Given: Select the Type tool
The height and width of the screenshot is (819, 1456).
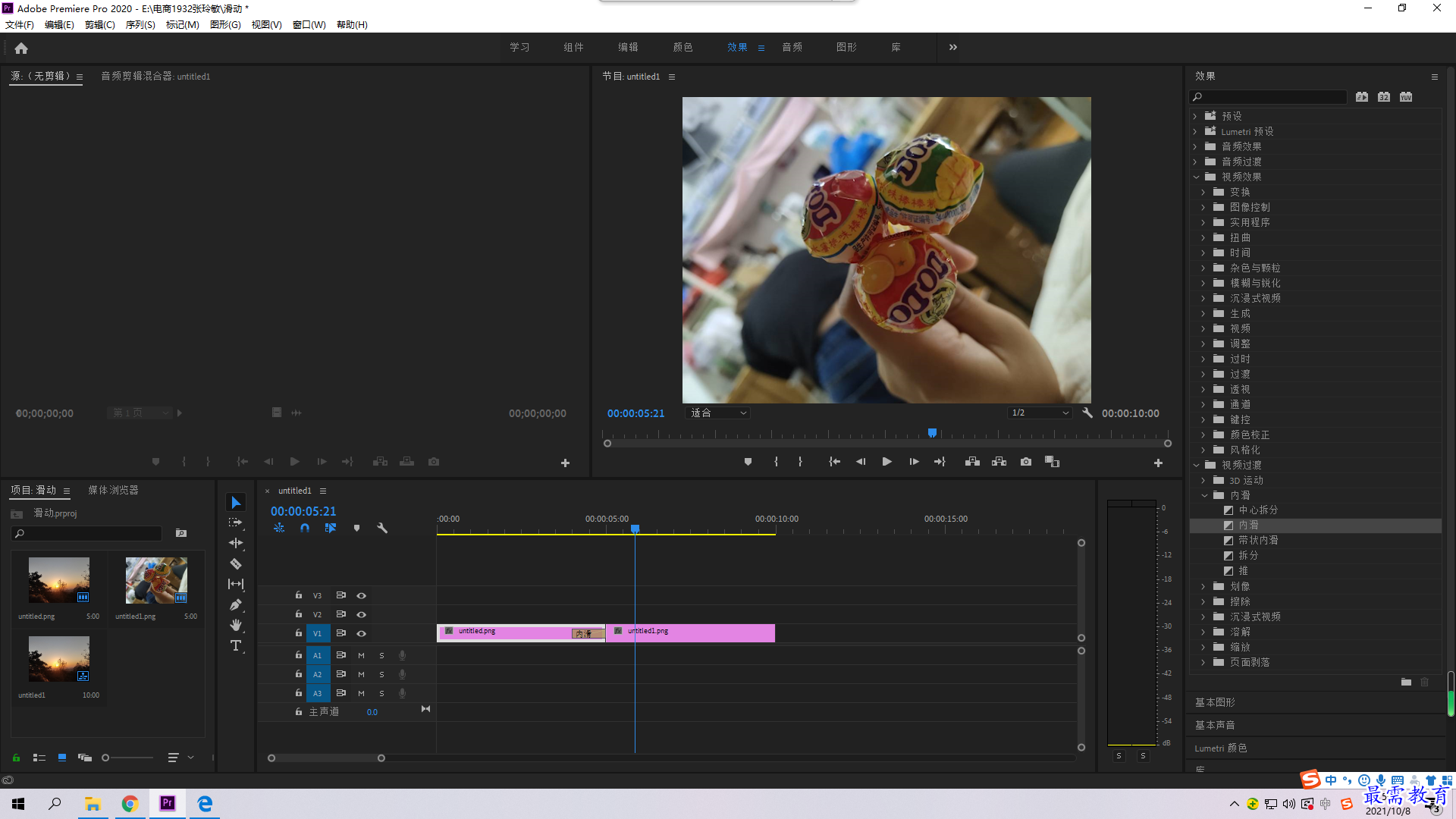Looking at the screenshot, I should click(236, 645).
